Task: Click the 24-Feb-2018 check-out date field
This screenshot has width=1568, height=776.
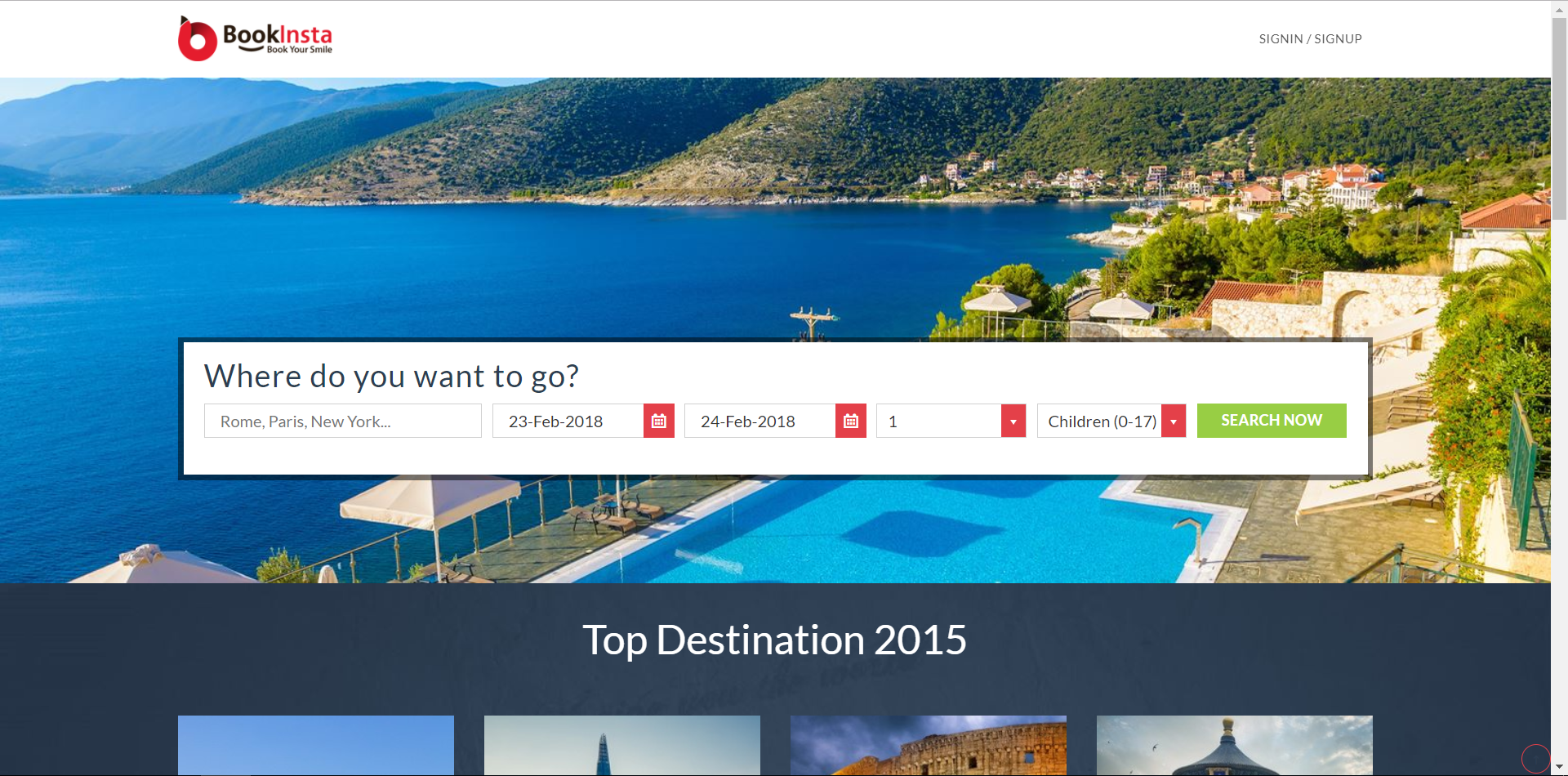Action: tap(760, 421)
